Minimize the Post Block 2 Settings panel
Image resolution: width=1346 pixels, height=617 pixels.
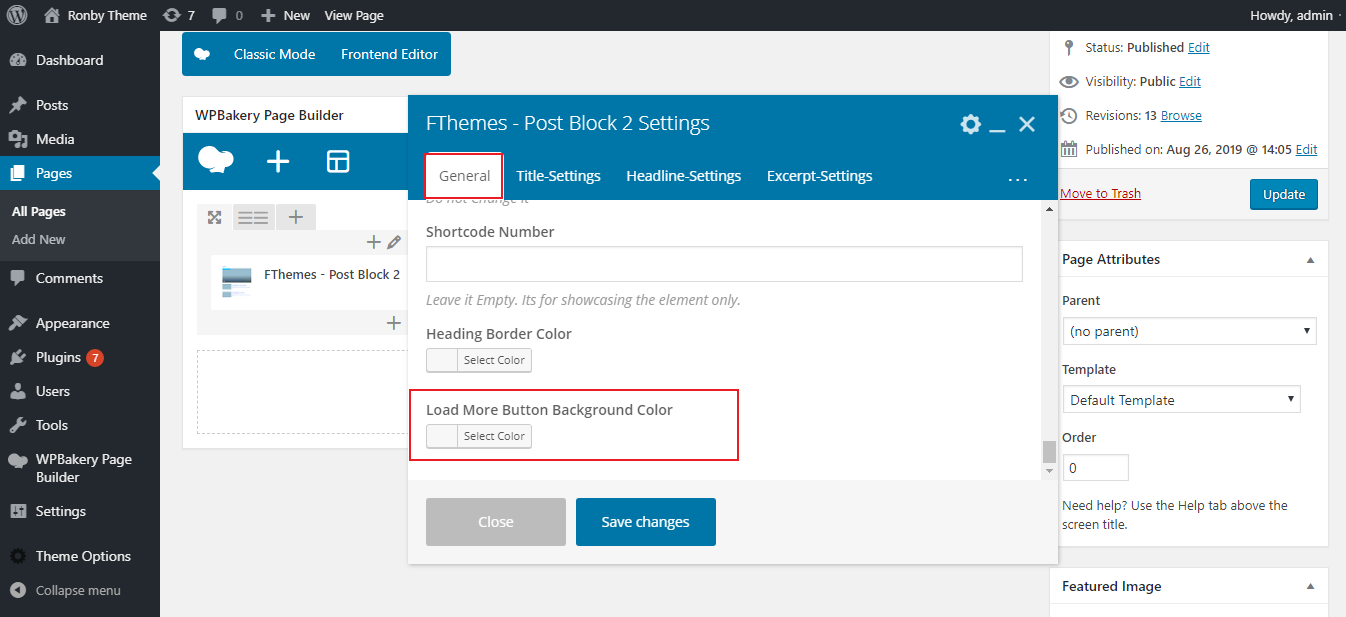997,125
